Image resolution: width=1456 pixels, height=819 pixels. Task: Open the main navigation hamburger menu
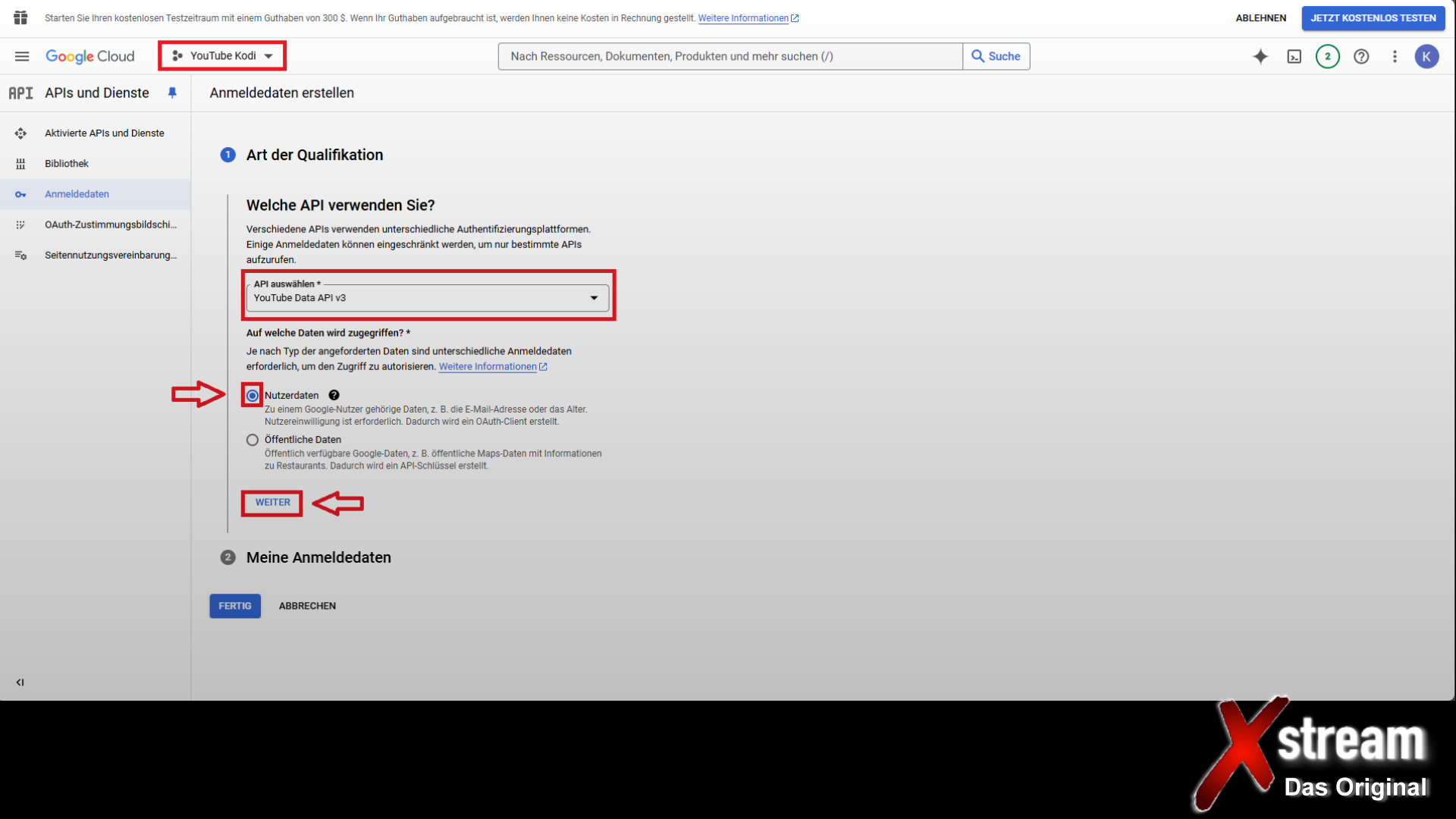click(x=22, y=56)
